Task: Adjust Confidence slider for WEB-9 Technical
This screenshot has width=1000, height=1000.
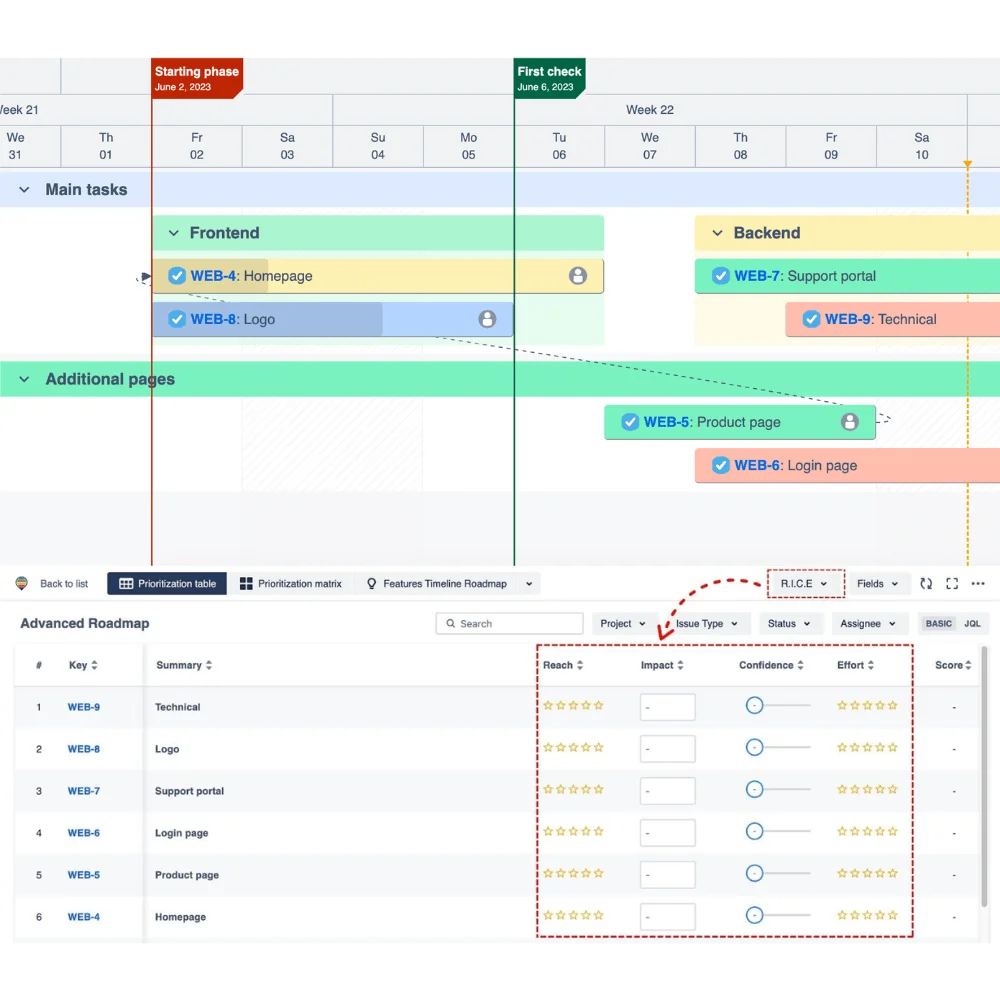Action: click(754, 705)
